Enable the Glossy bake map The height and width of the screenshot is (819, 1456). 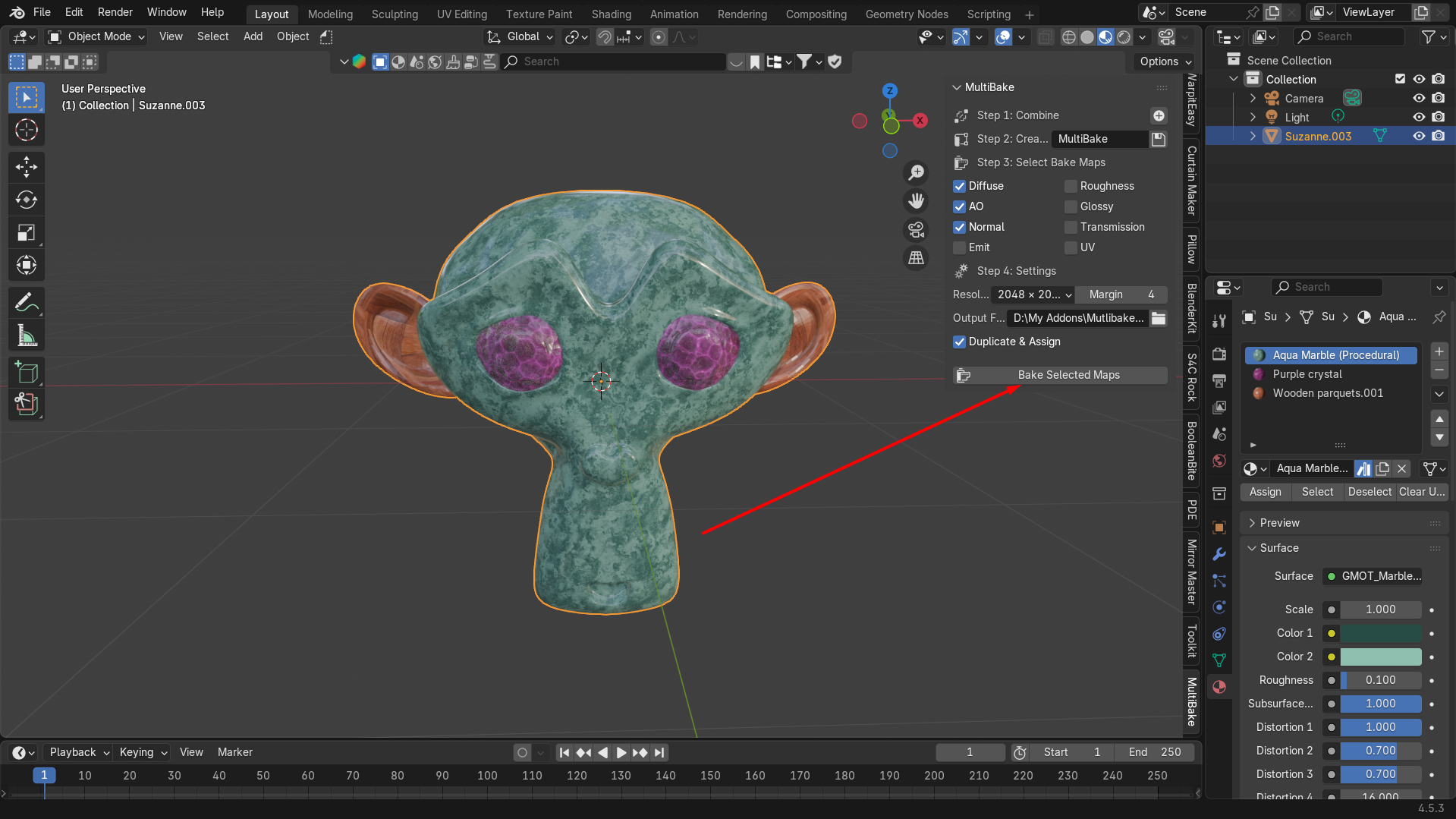pos(1071,206)
